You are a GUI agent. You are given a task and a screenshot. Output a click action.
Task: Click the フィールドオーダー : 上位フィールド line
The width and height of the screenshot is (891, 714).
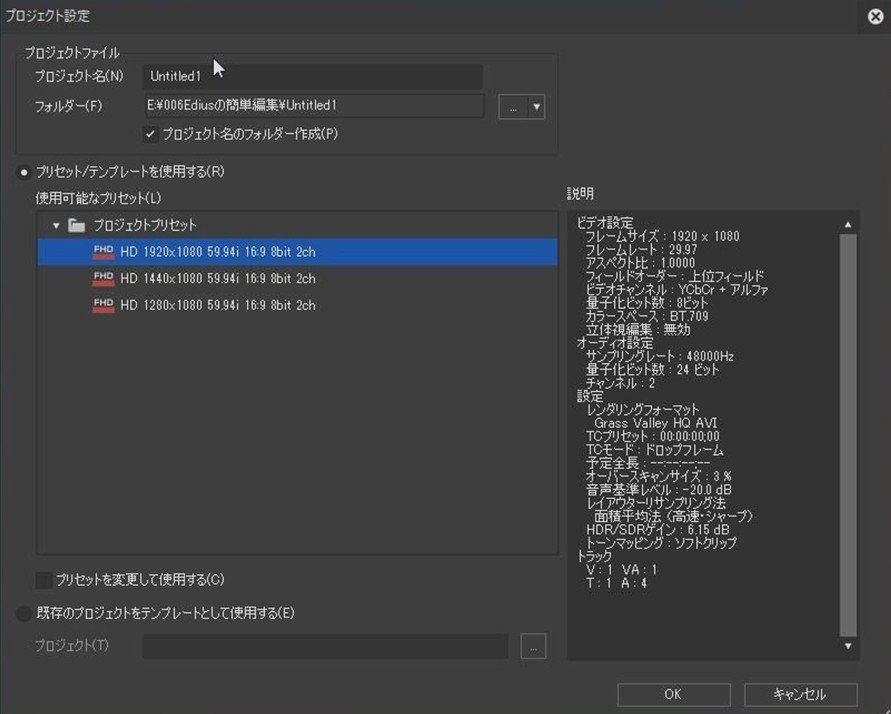point(675,276)
